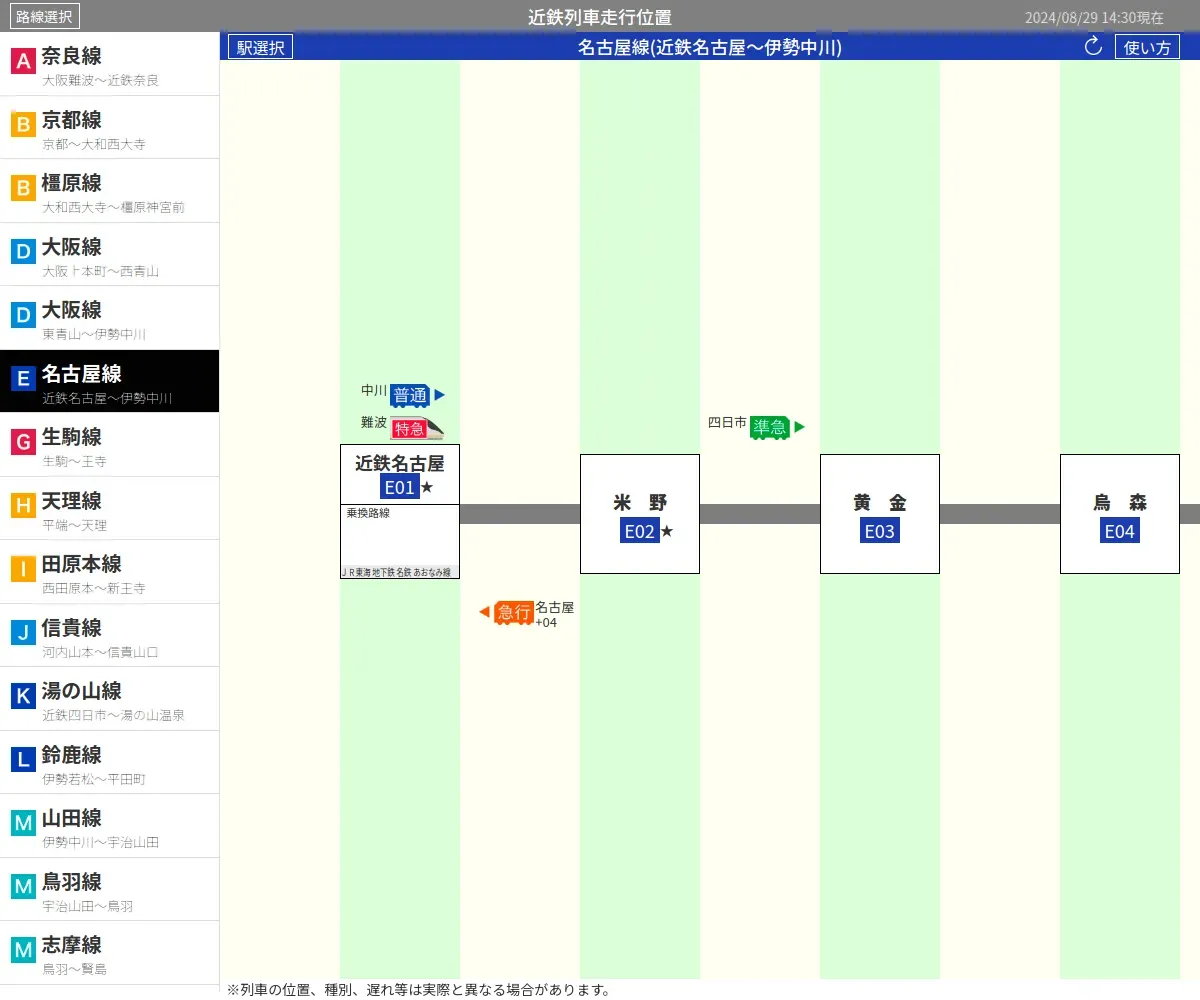Select 湯の山線 in the line list

pyautogui.click(x=109, y=699)
